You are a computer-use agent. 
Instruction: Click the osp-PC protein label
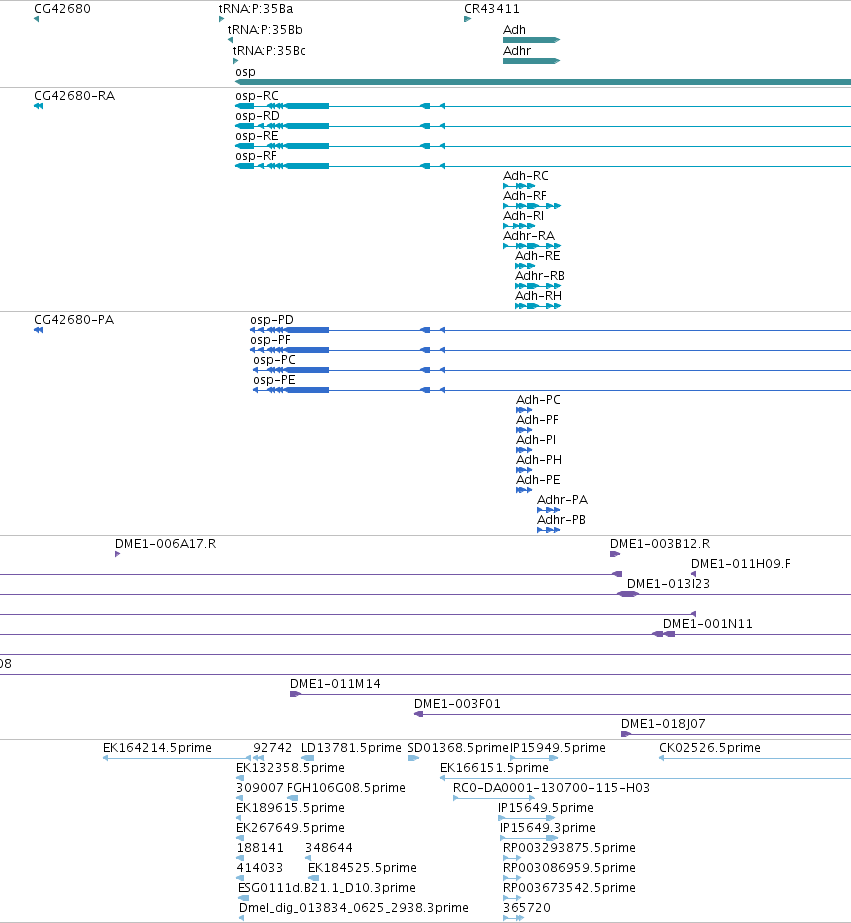point(275,360)
